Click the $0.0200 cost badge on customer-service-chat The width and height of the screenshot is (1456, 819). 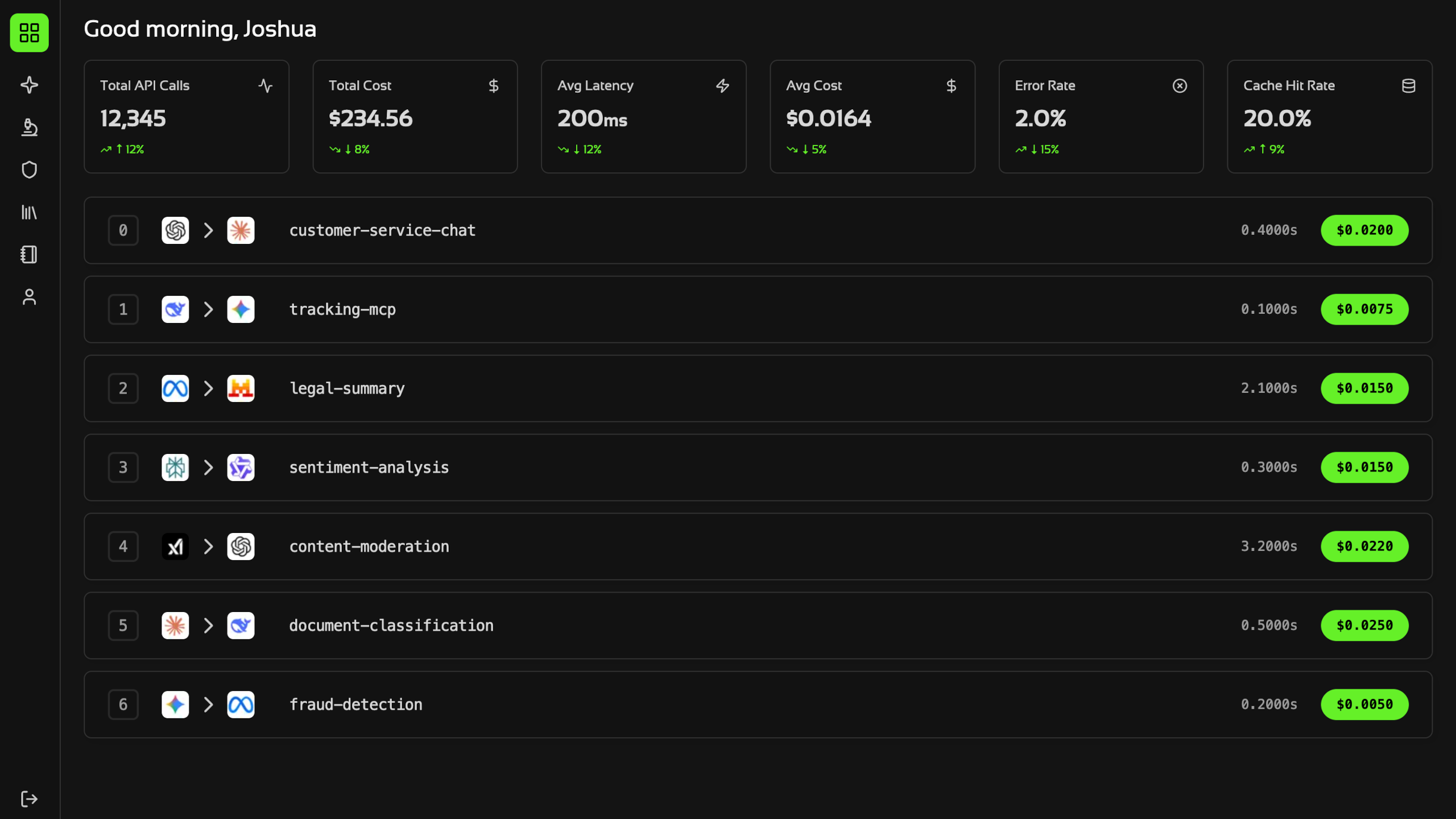(x=1364, y=230)
